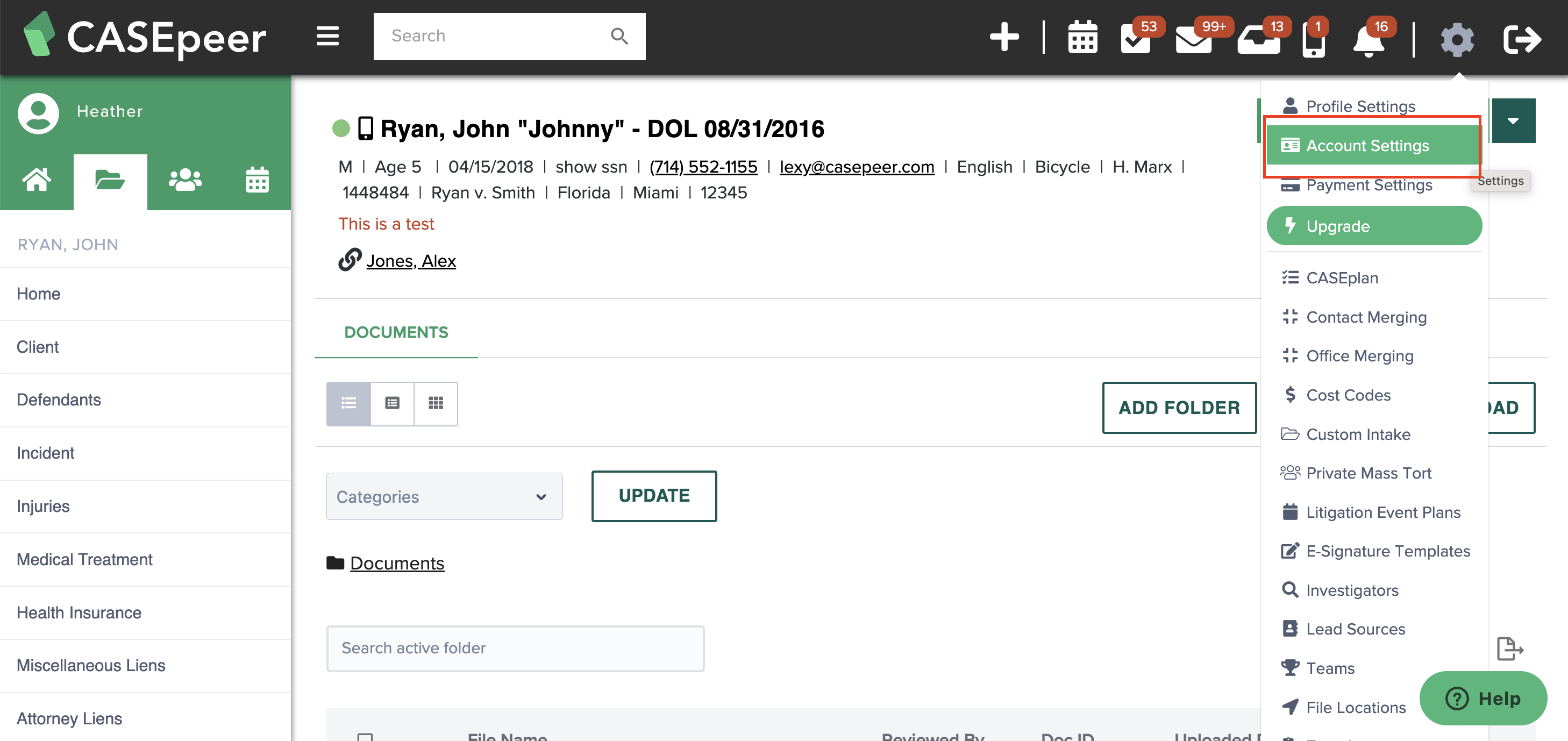Click the logout arrow icon
1568x741 pixels.
[x=1522, y=40]
